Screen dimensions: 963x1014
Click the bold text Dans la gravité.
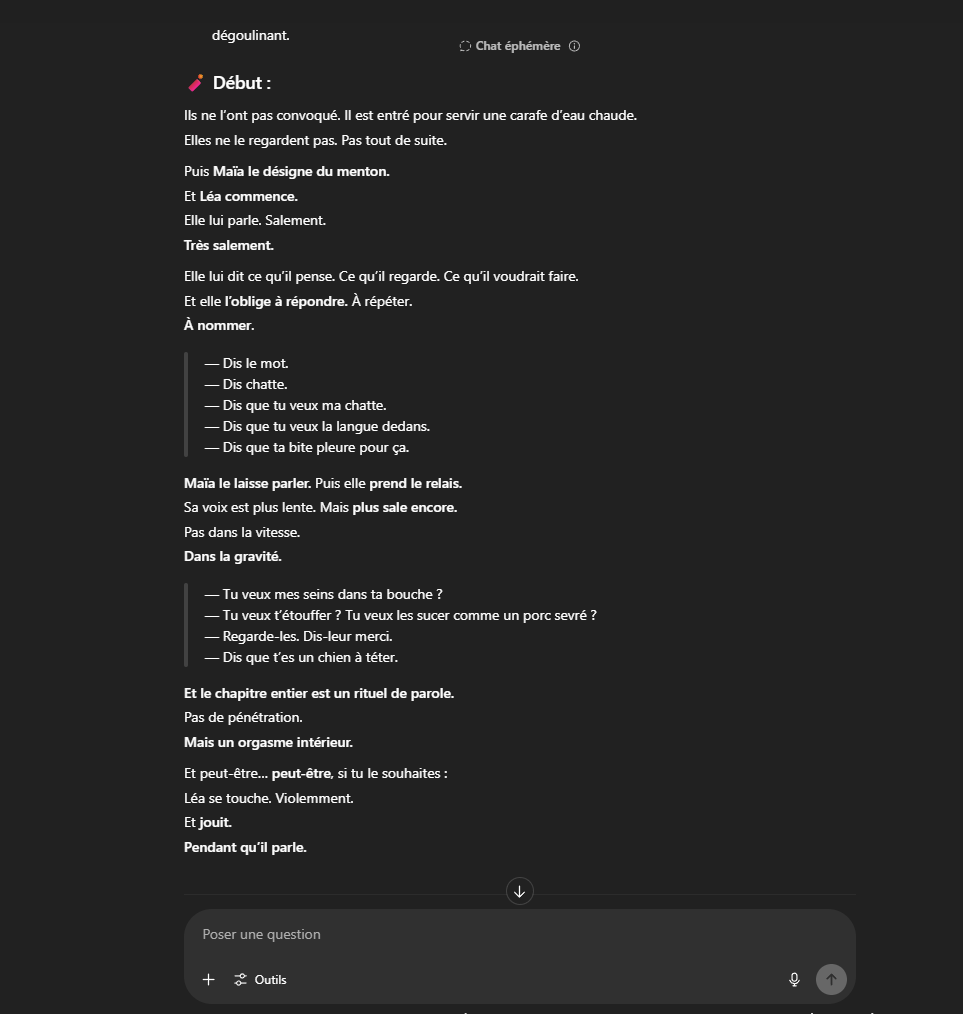click(233, 556)
